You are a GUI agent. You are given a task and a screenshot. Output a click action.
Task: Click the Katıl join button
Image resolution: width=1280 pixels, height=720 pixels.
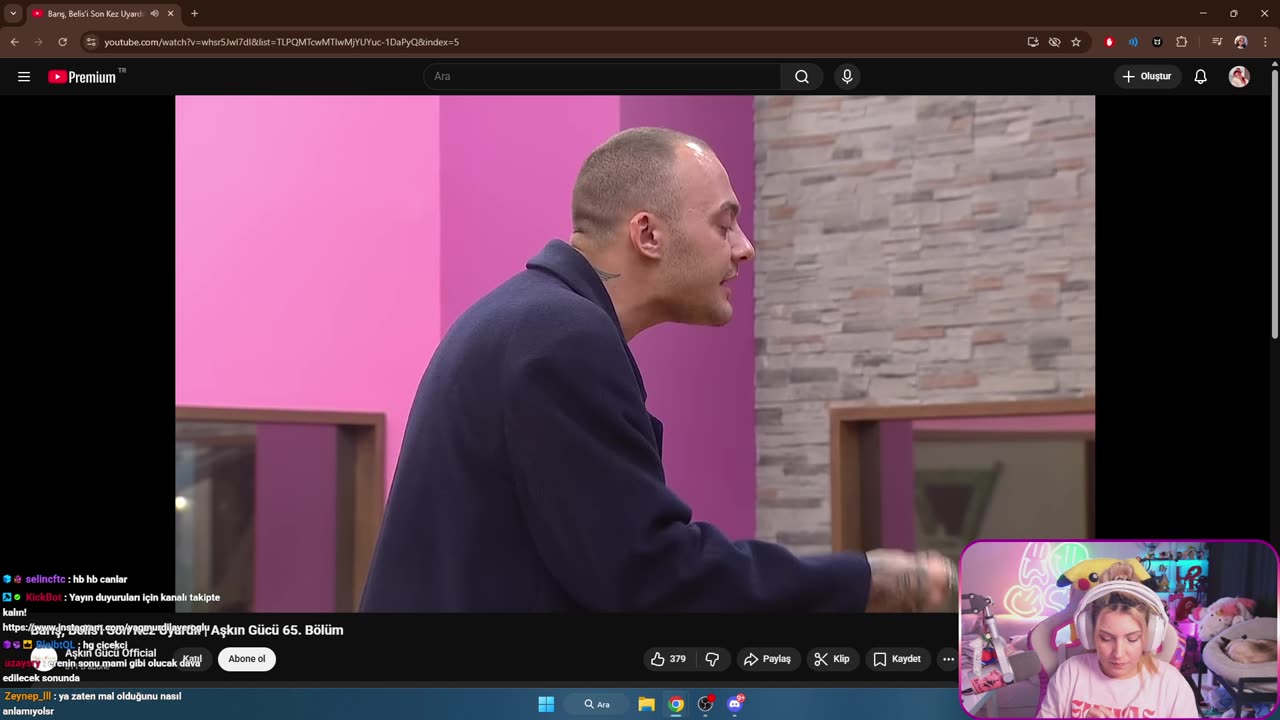(x=191, y=659)
